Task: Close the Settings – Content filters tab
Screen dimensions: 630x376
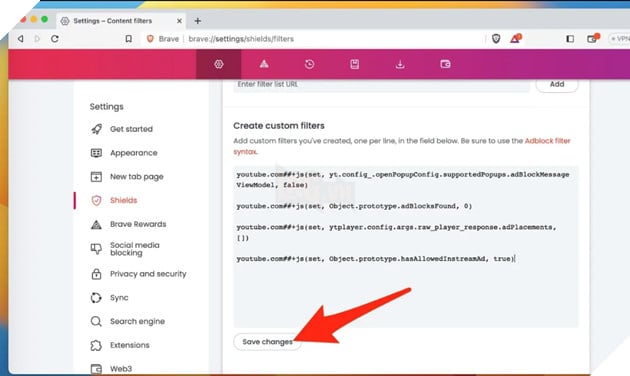Action: 179,21
